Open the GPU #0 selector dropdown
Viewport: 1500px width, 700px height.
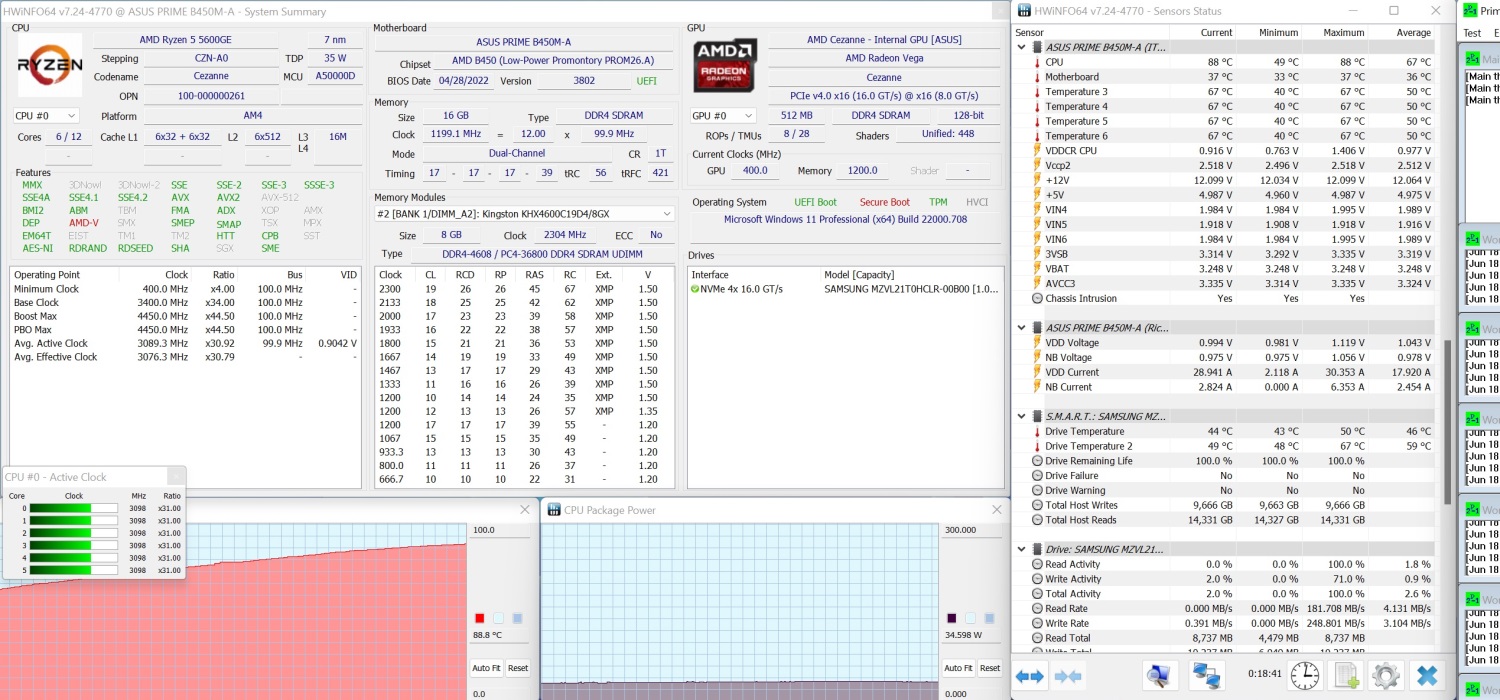(723, 116)
